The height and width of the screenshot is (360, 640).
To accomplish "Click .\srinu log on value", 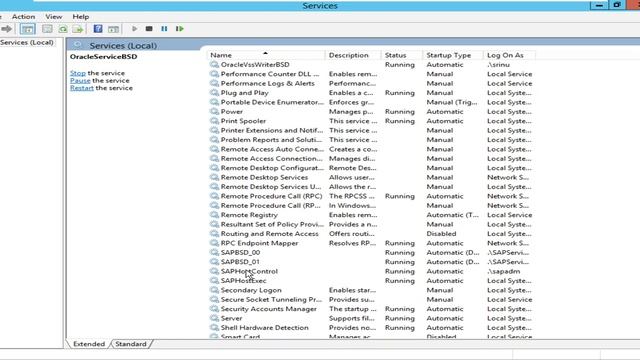I will tap(498, 64).
